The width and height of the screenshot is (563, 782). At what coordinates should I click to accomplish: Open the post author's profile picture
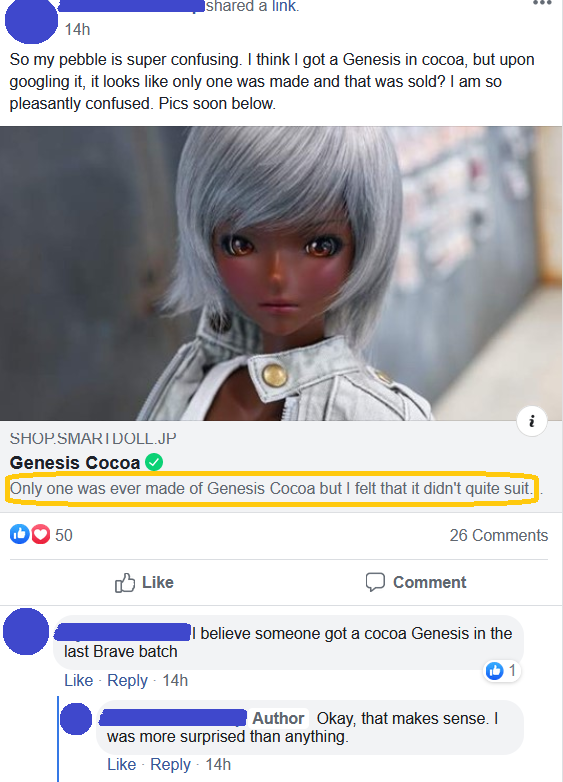click(31, 20)
